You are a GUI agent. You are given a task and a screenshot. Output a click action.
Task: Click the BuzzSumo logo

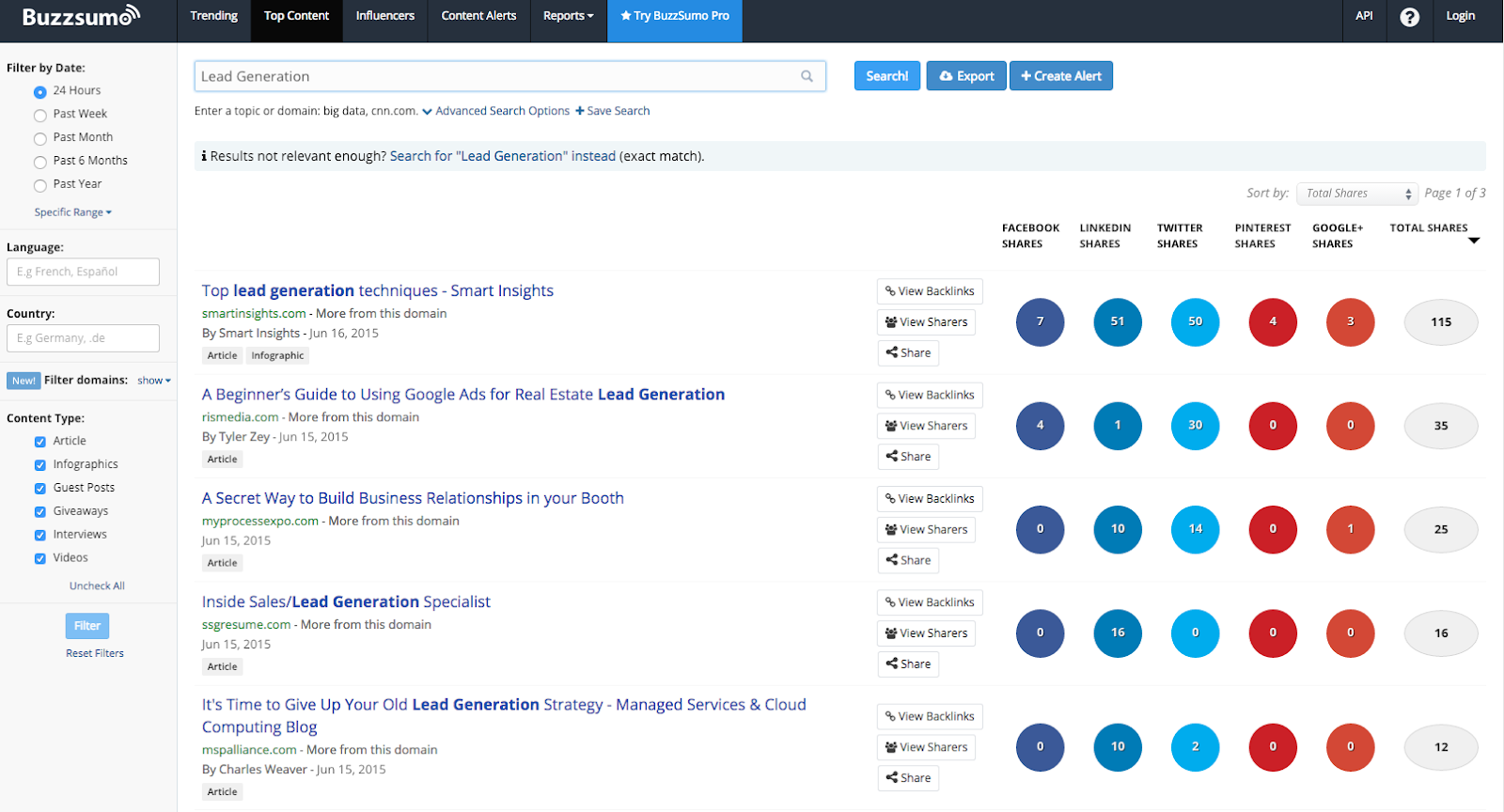point(81,16)
